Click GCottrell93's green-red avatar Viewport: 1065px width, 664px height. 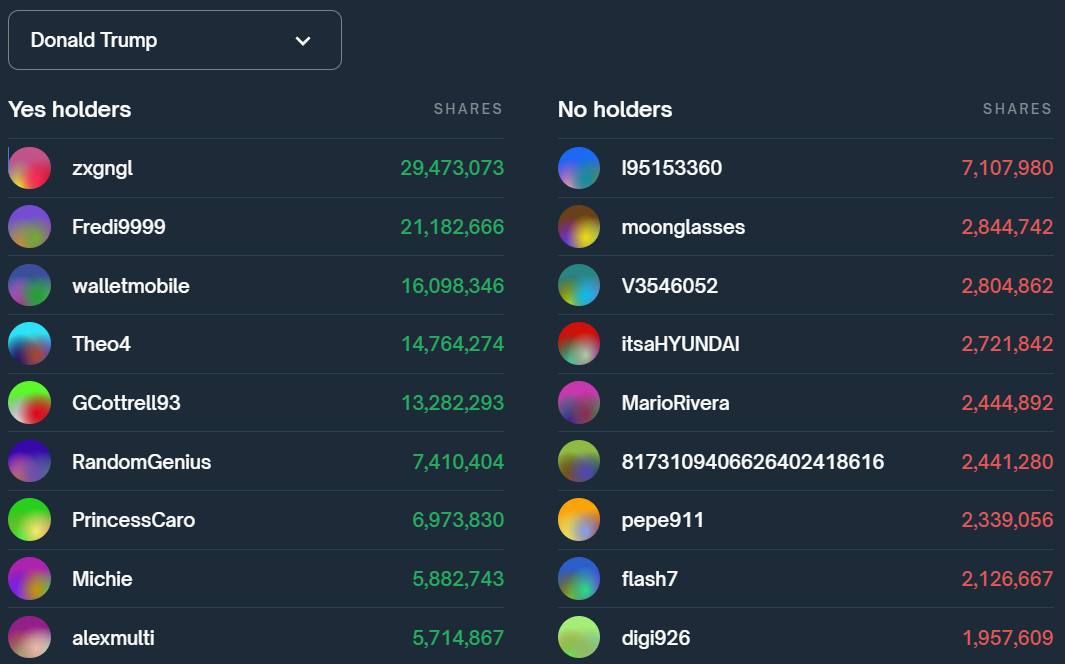pos(30,403)
